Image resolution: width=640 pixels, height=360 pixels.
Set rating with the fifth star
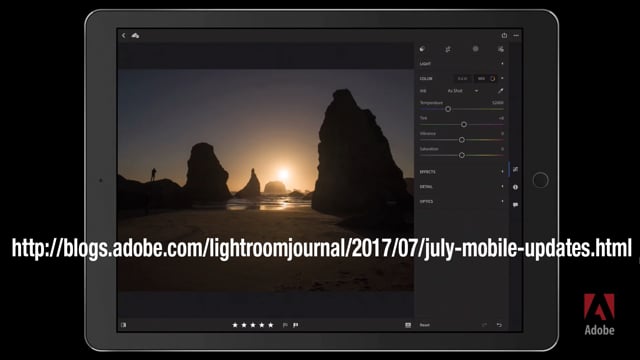coord(271,325)
